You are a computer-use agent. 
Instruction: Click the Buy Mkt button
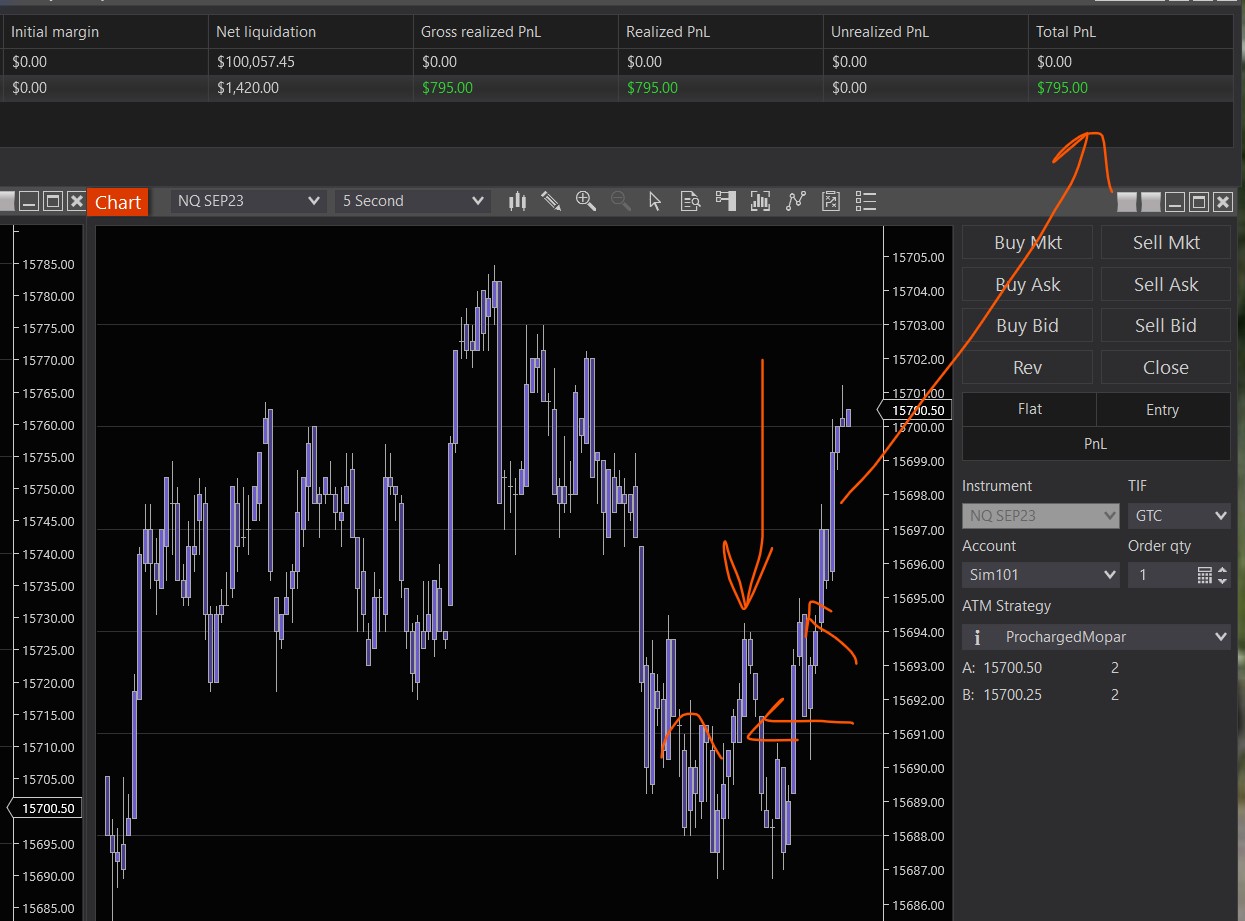click(1028, 243)
